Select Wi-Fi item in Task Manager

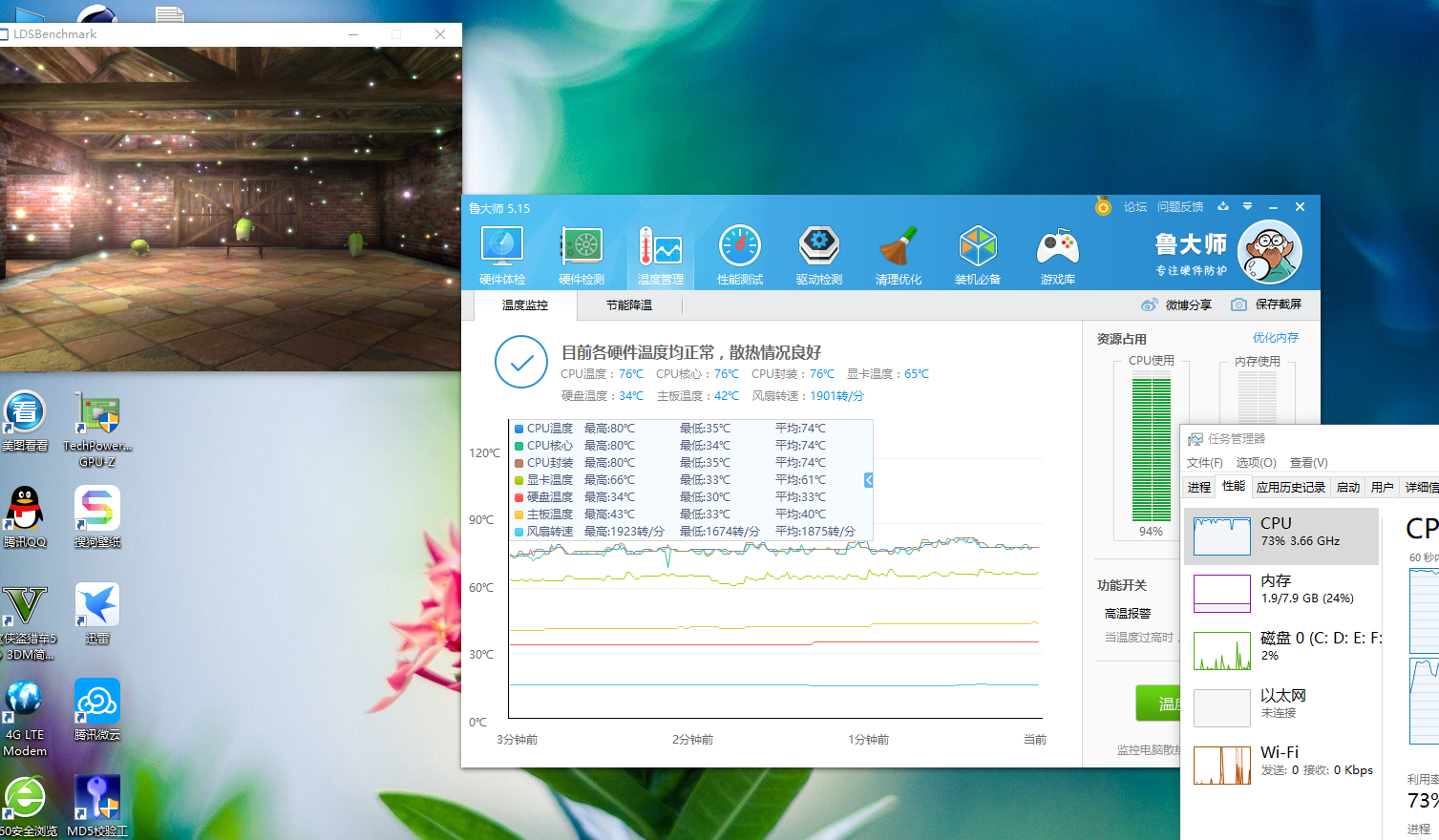pyautogui.click(x=1281, y=765)
